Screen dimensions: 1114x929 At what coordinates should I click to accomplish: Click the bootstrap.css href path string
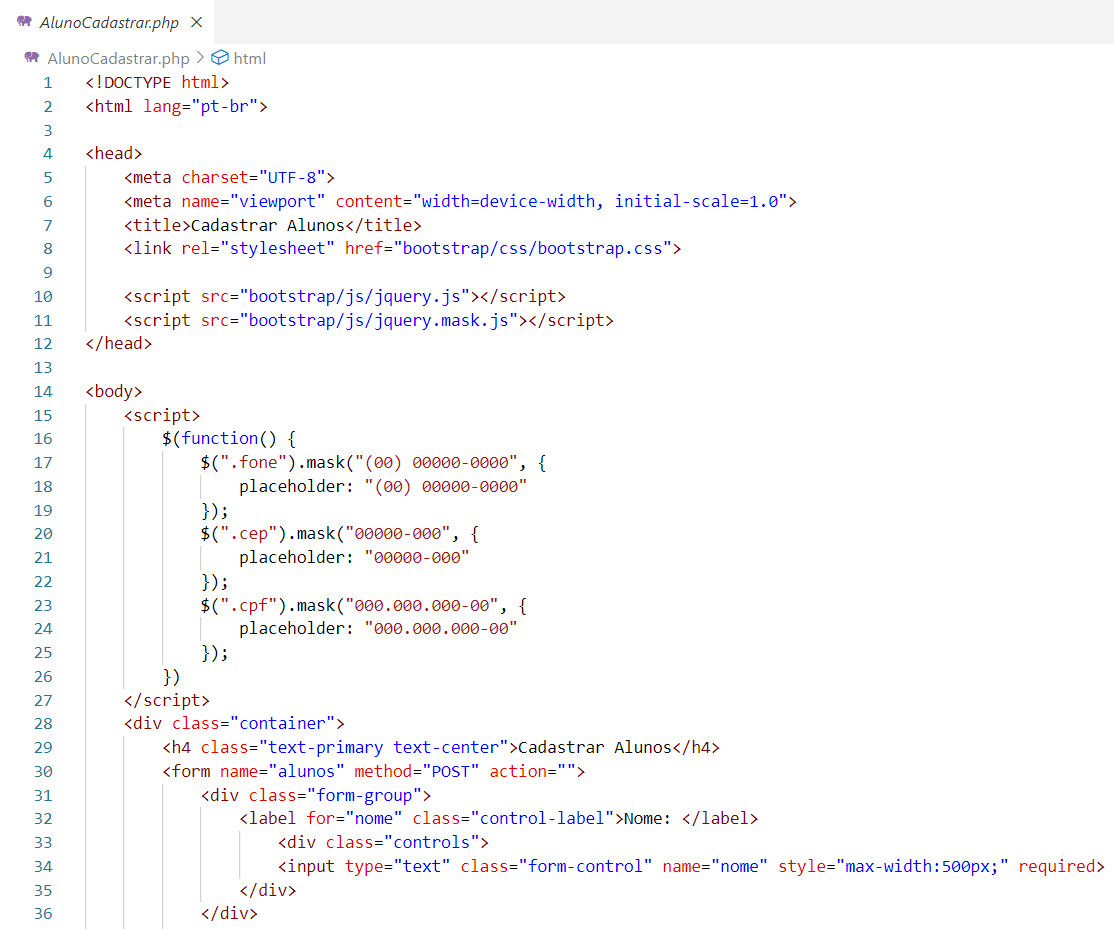coord(532,248)
